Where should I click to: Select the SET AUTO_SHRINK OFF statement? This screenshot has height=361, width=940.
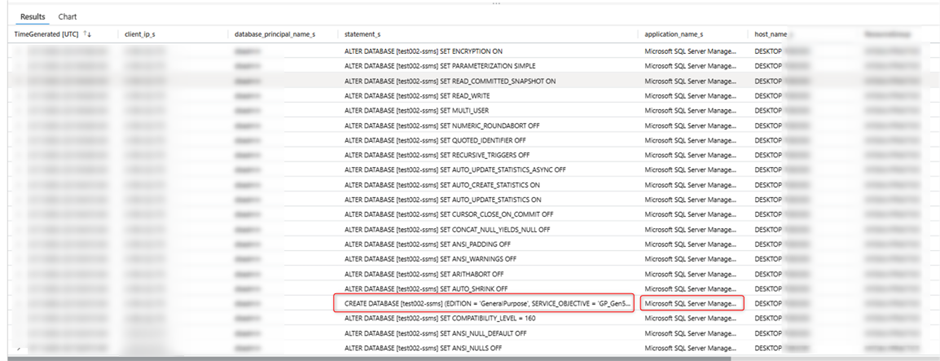426,288
